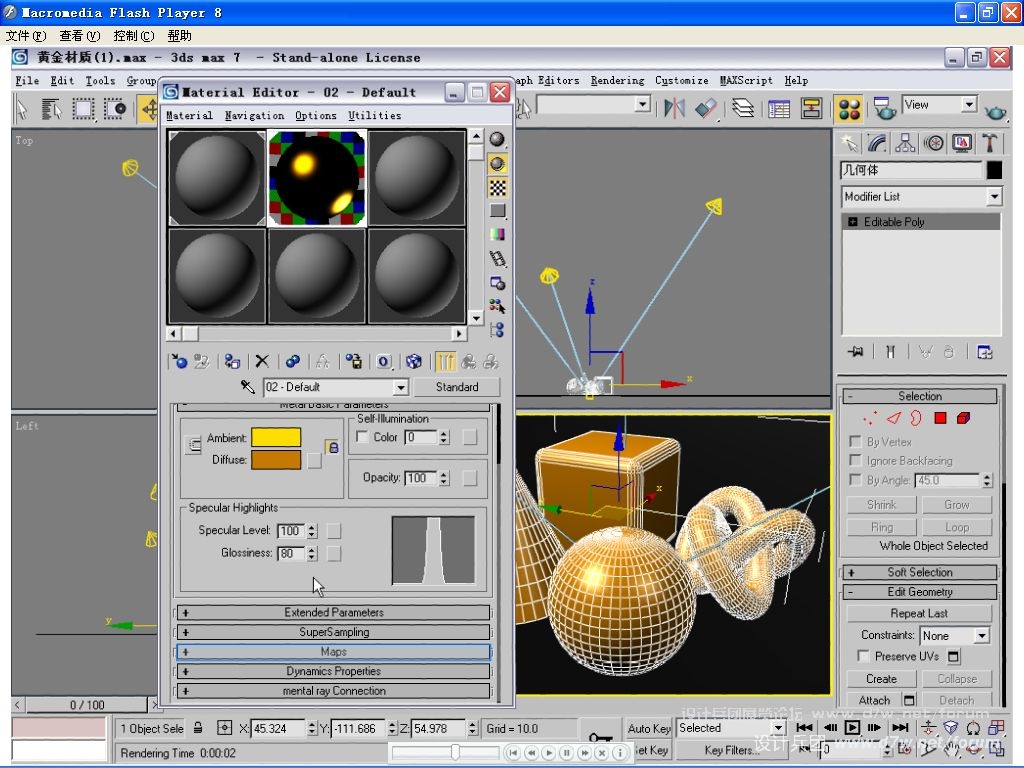Open the MAXScript menu

746,80
